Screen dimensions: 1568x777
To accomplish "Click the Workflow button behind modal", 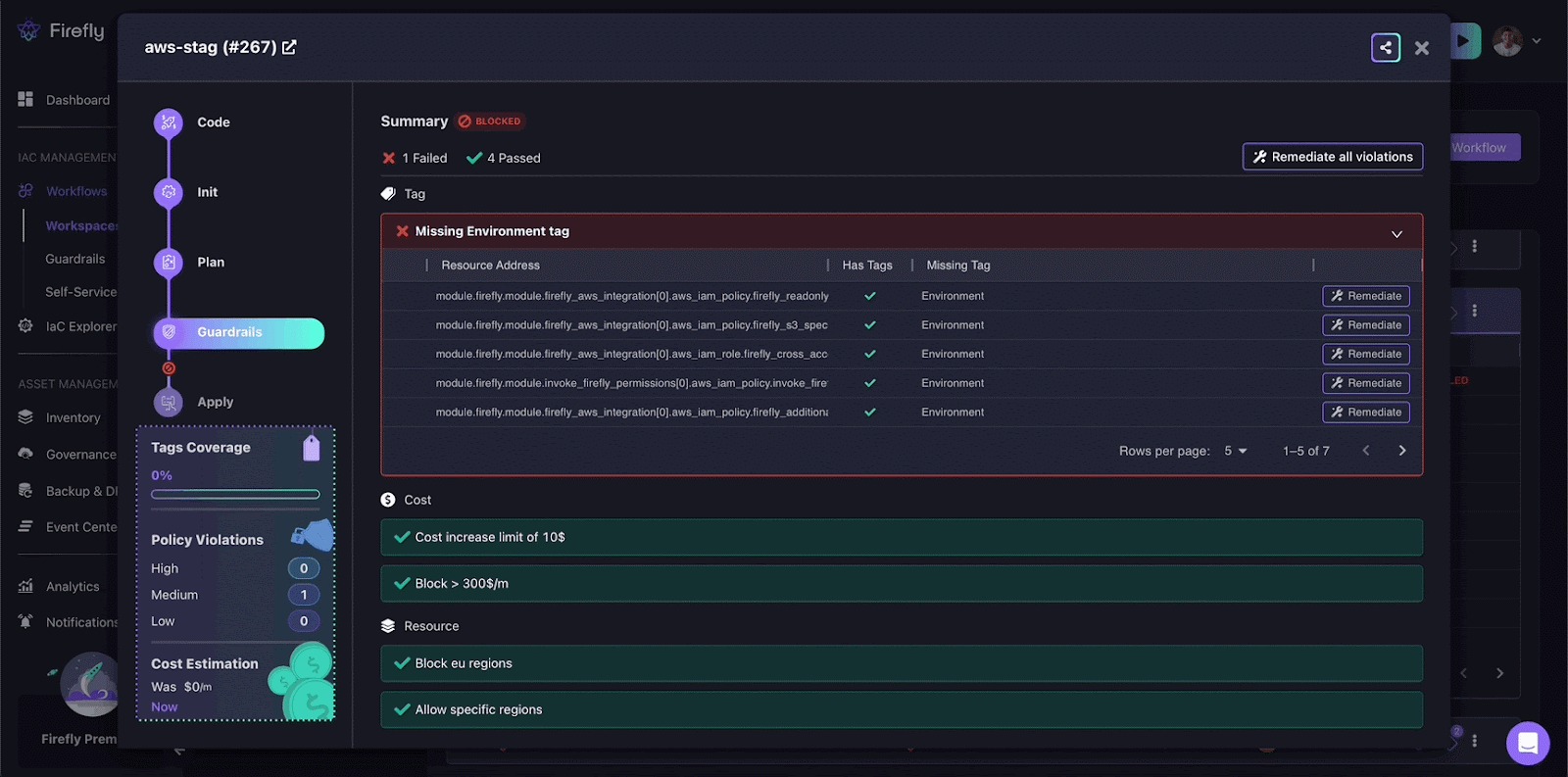I will tap(1484, 148).
